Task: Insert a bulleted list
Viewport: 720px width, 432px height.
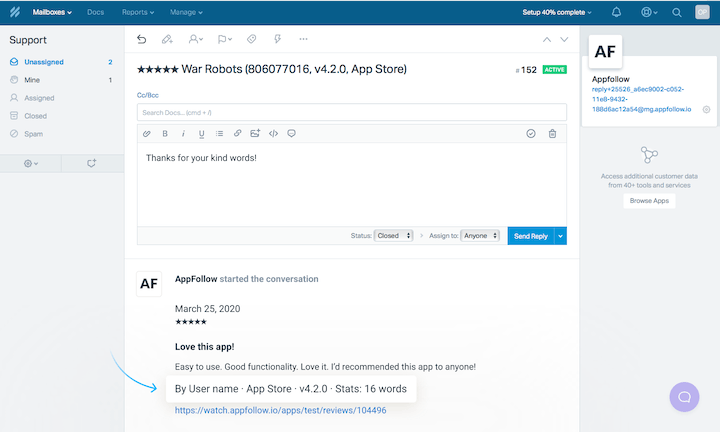Action: tap(219, 134)
